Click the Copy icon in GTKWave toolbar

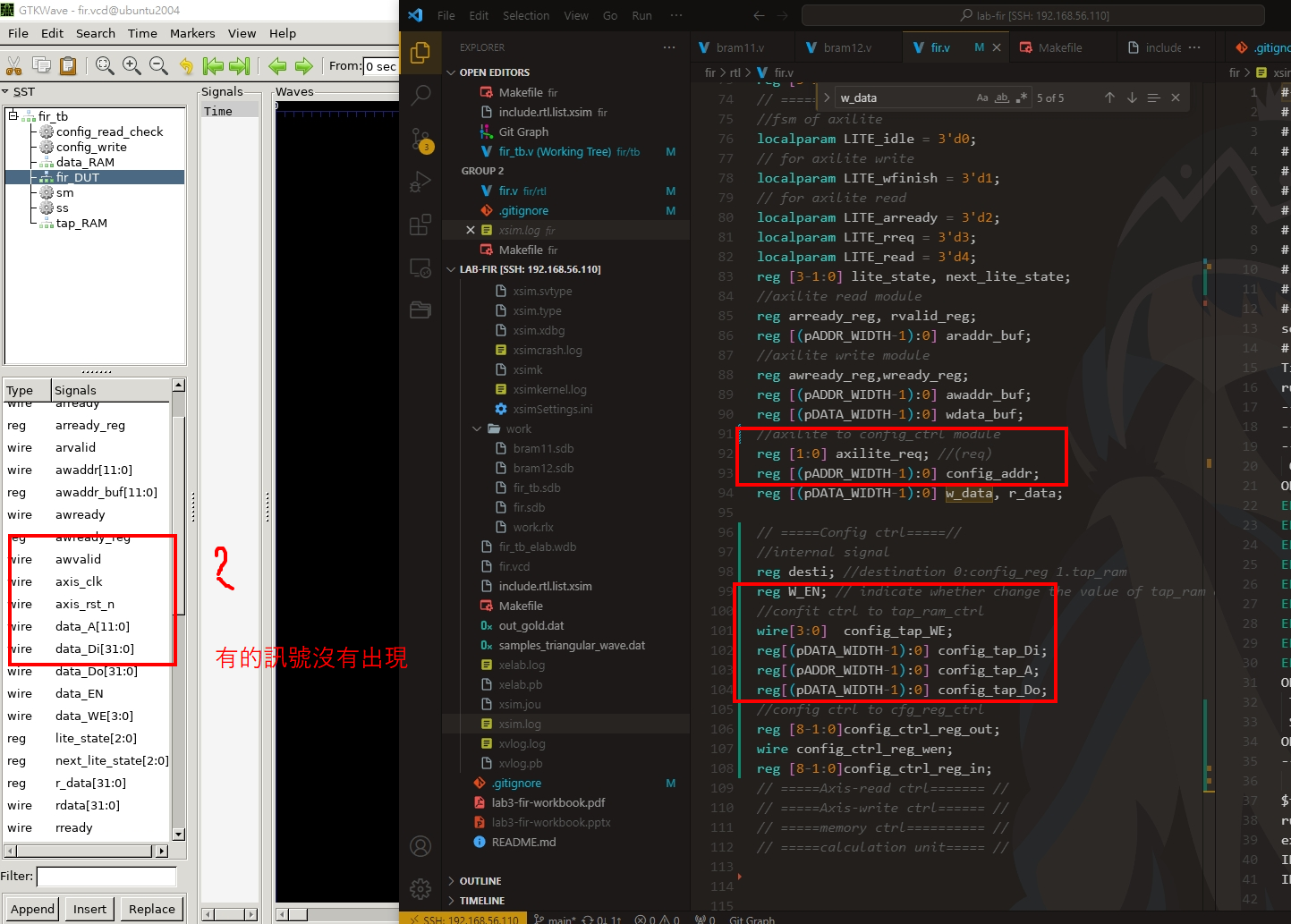coord(41,65)
